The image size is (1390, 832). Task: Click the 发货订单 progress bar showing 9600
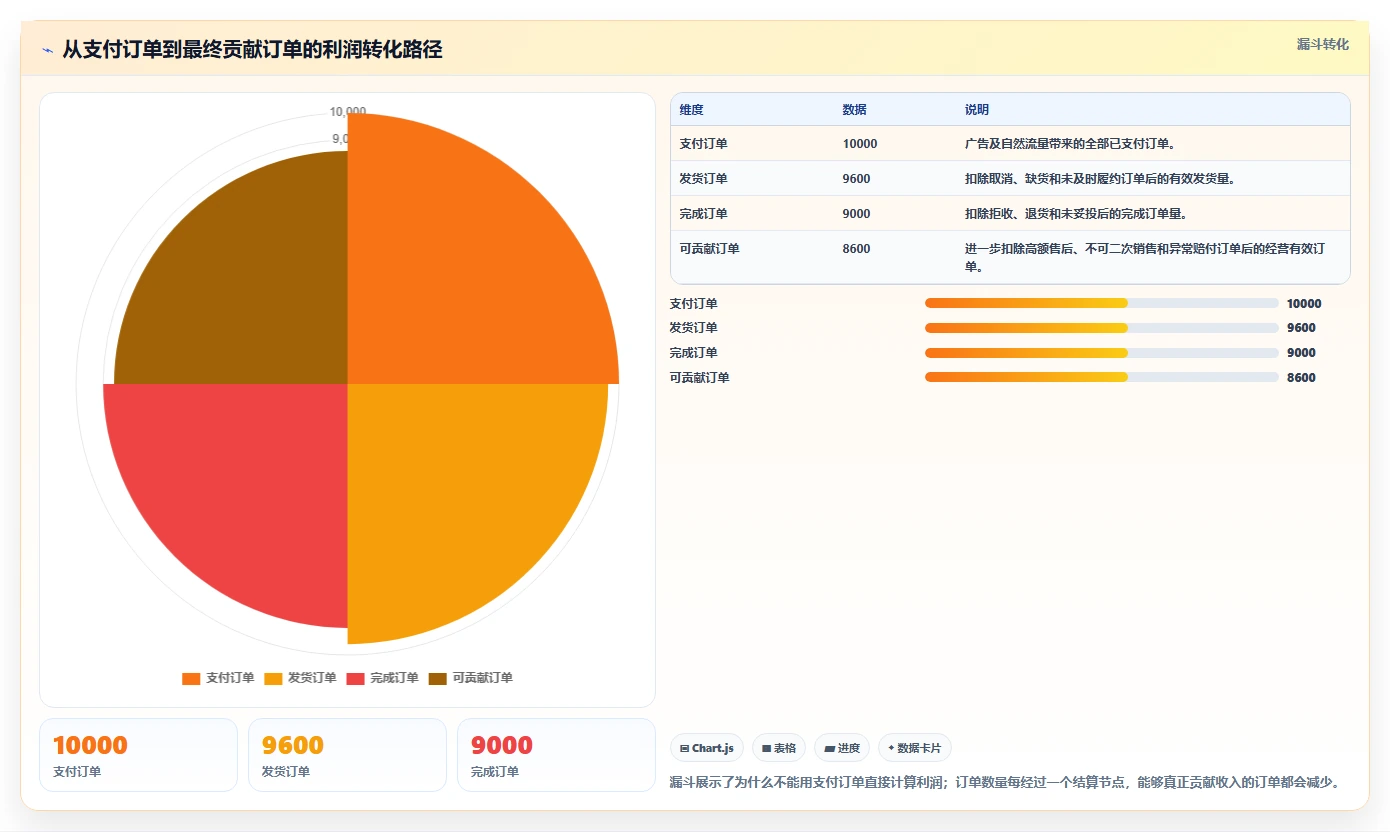(x=1102, y=328)
